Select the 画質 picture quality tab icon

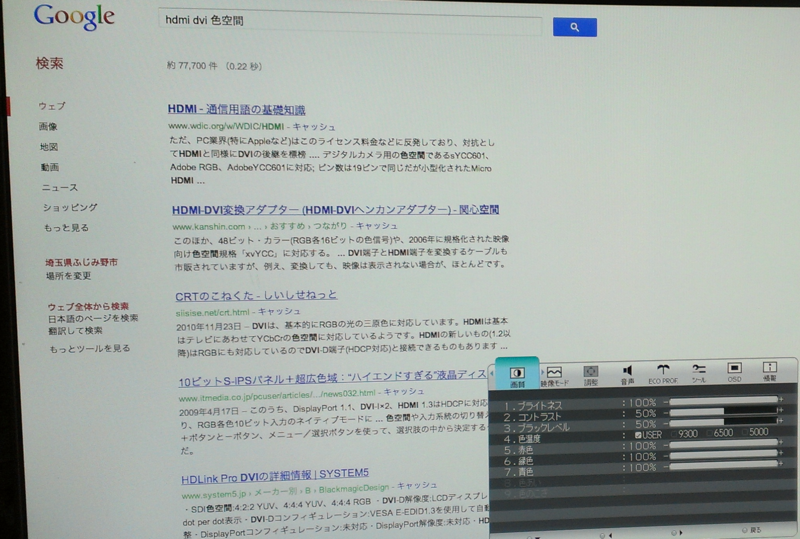pyautogui.click(x=517, y=375)
